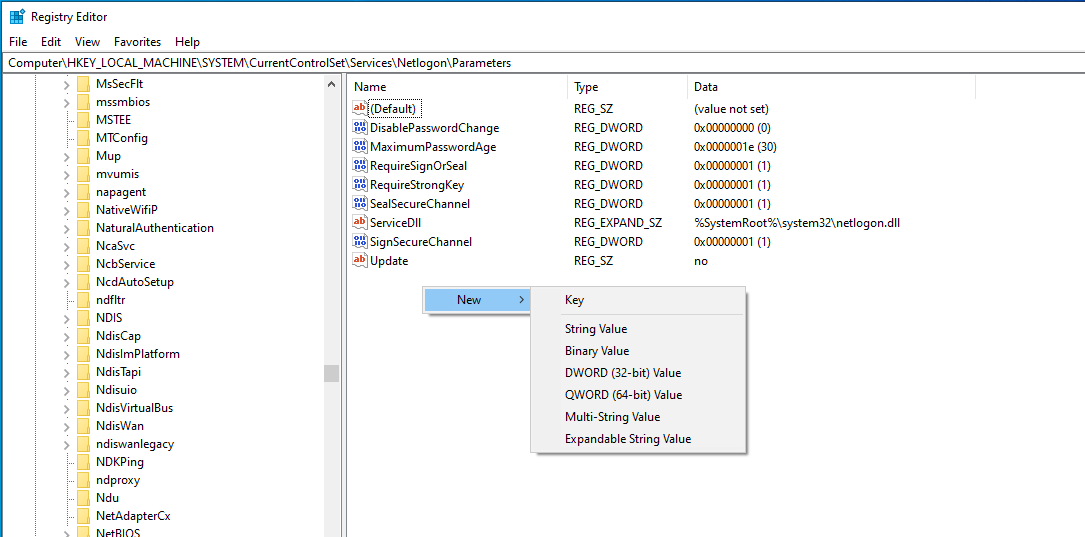1085x537 pixels.
Task: Click the folder icon of Mup key
Action: point(84,156)
